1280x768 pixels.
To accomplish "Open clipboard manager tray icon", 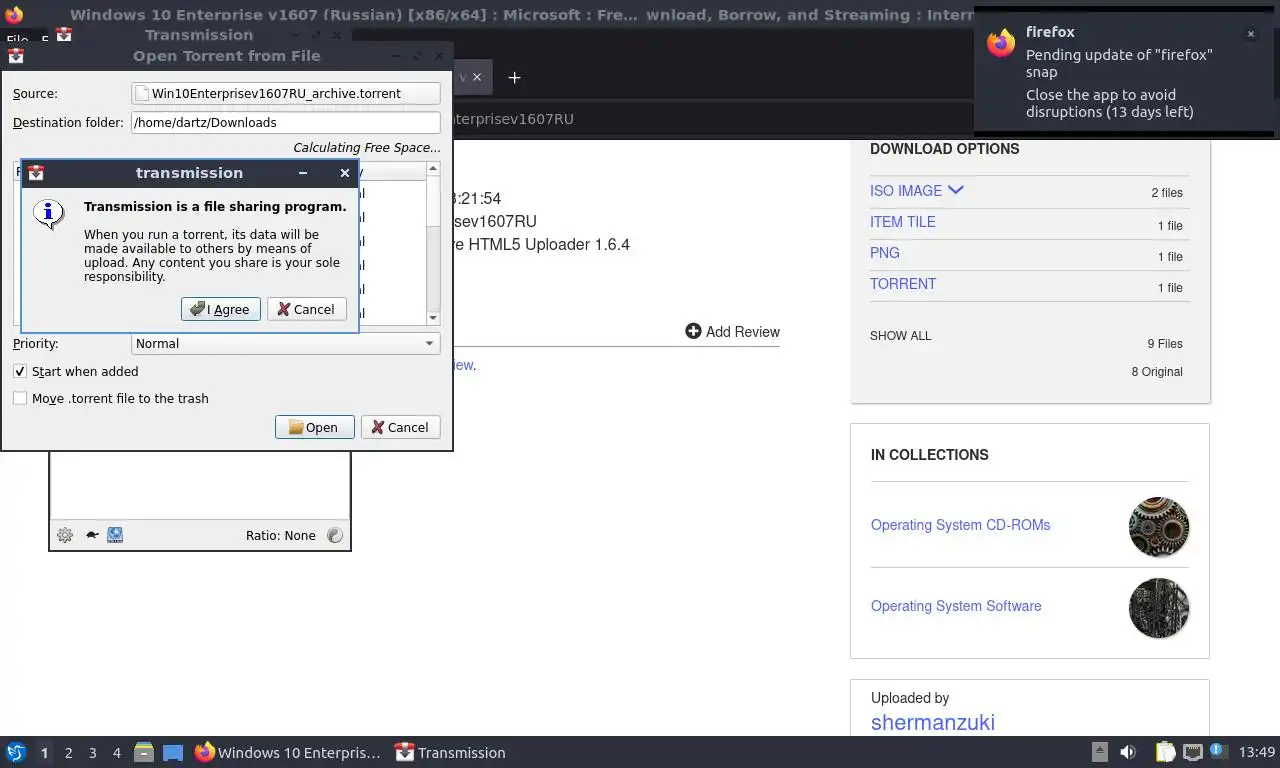I will click(x=1165, y=752).
